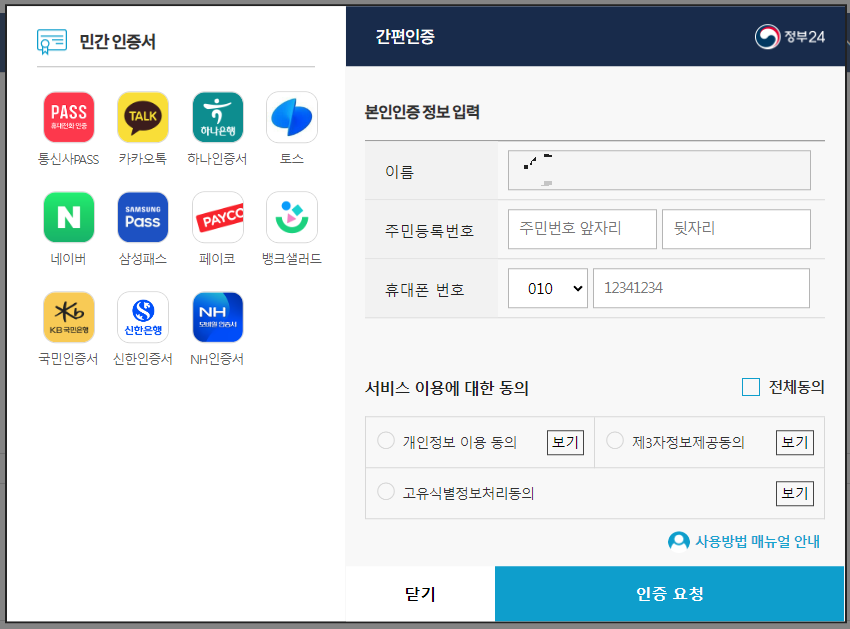Select the NH인증서 icon
The image size is (850, 629).
pyautogui.click(x=218, y=317)
